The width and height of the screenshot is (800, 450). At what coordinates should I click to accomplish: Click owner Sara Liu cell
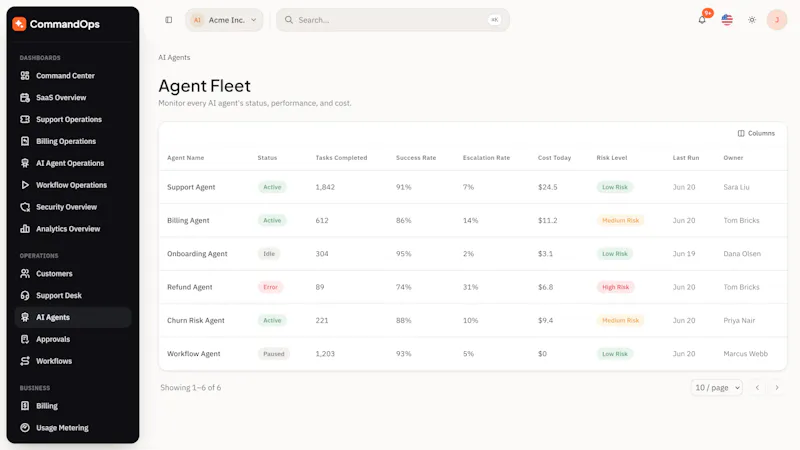736,187
